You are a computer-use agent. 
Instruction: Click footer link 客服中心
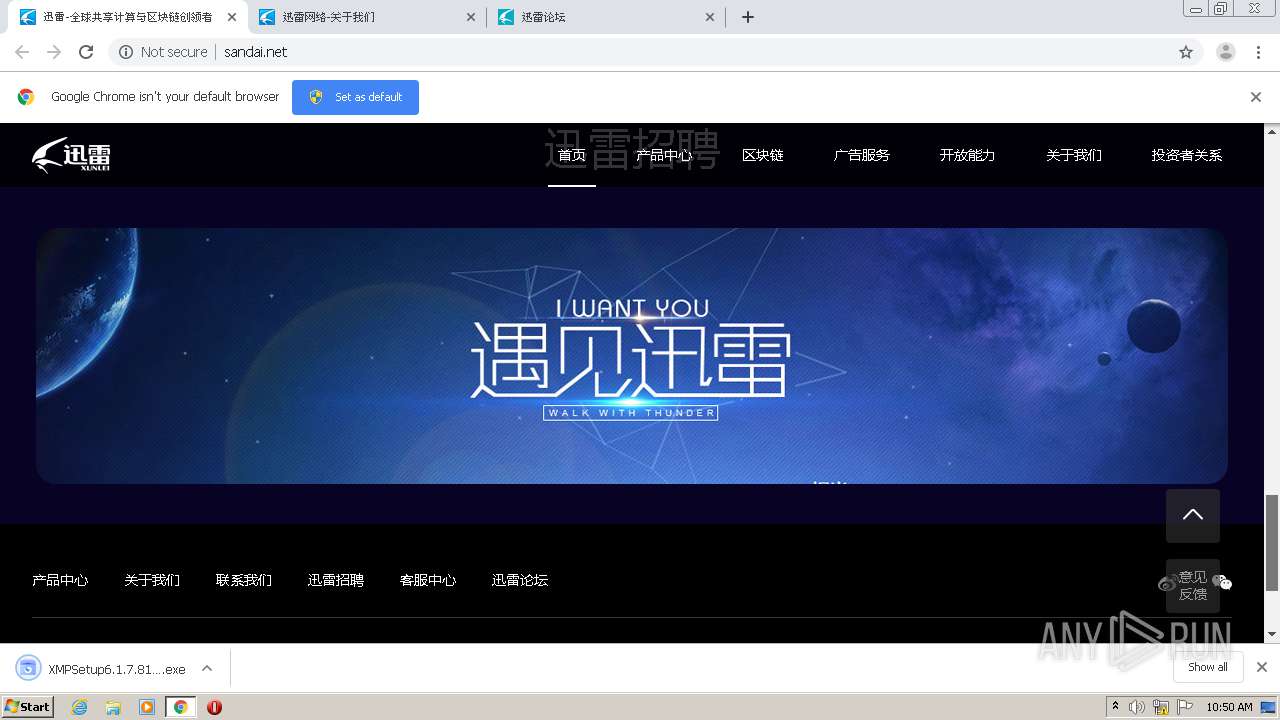pyautogui.click(x=428, y=580)
